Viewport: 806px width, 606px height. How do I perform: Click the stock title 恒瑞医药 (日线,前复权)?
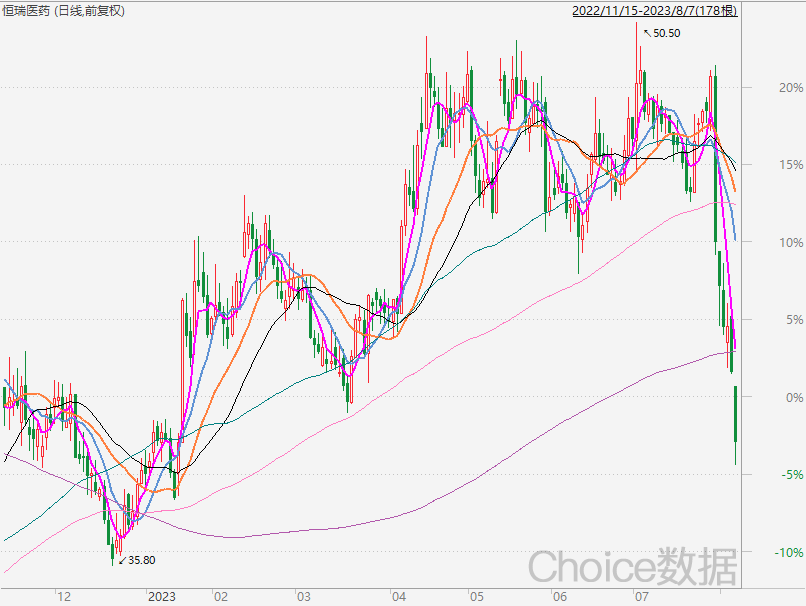[63, 10]
